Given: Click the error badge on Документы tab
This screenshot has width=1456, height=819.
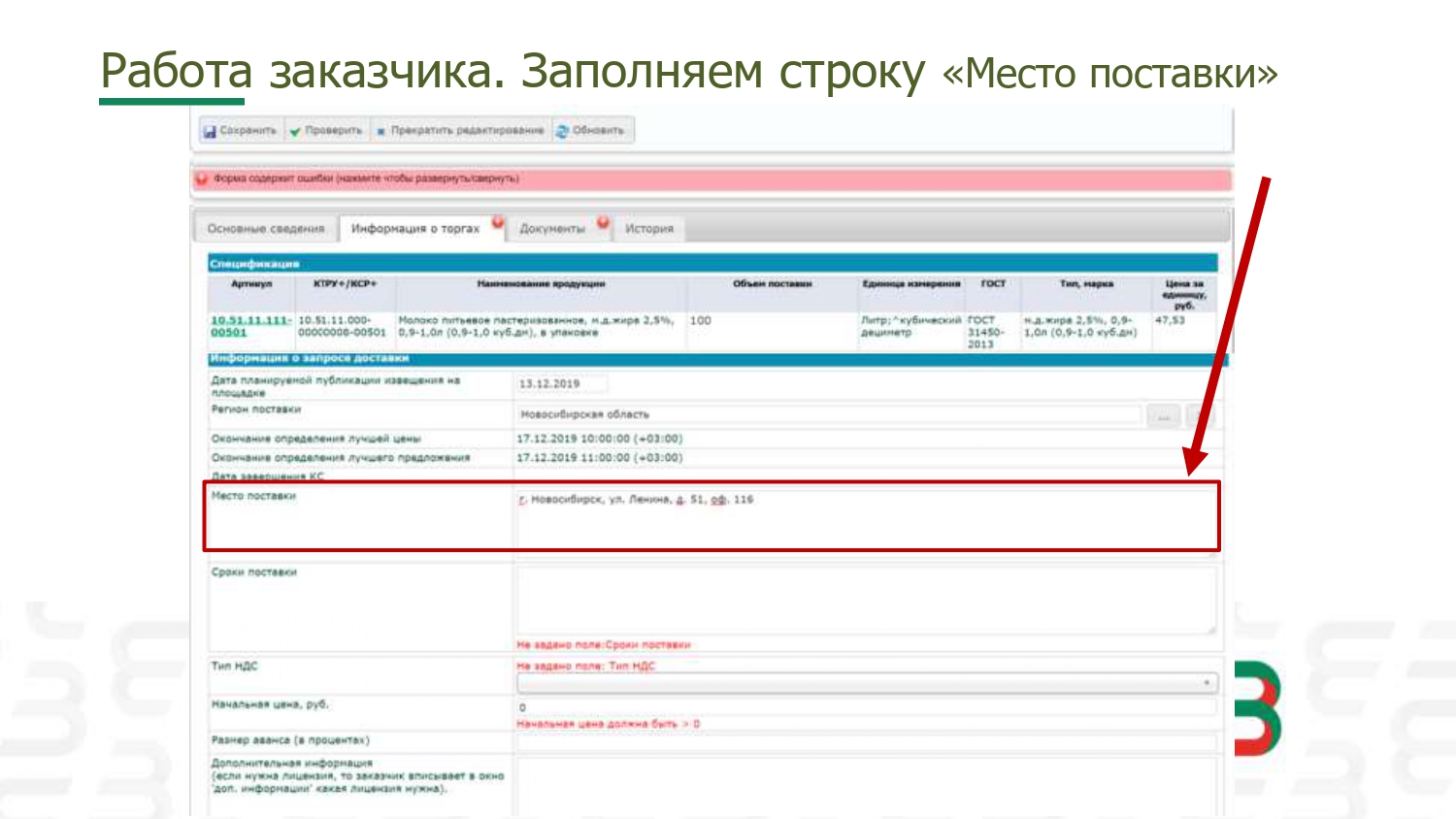Looking at the screenshot, I should pyautogui.click(x=603, y=222).
